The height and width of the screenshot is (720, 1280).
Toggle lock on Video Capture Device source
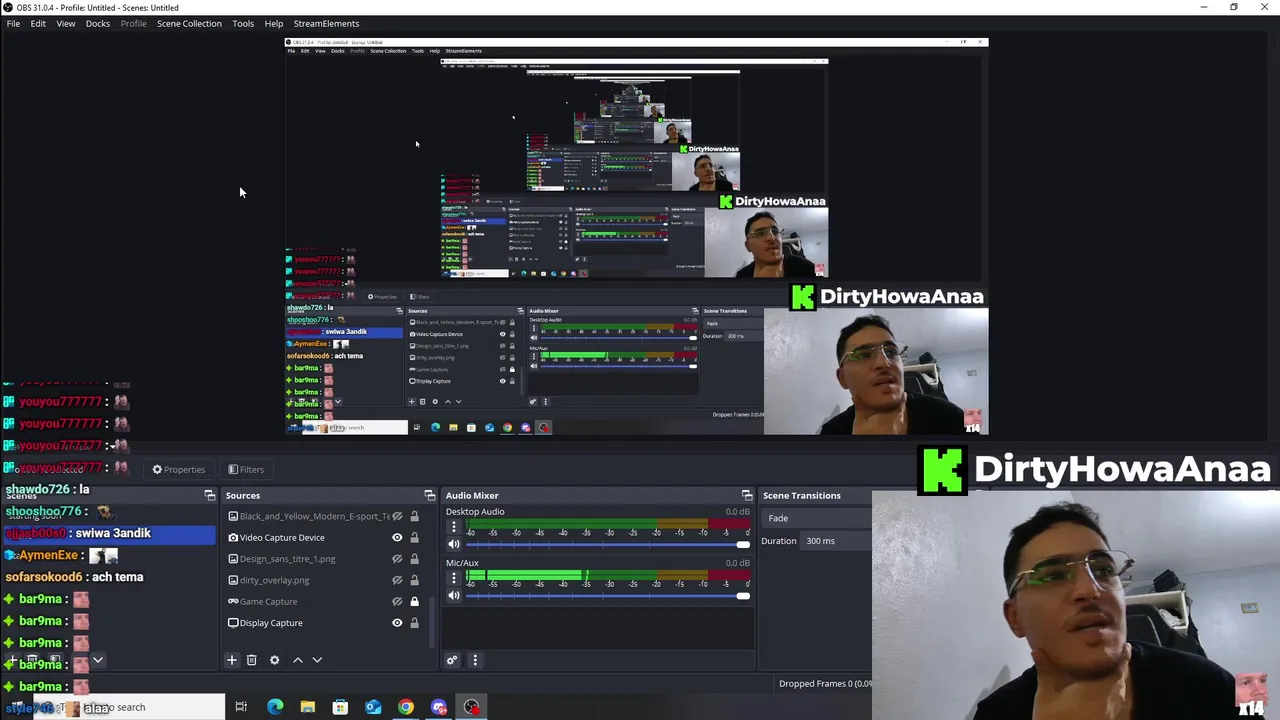[x=414, y=538]
